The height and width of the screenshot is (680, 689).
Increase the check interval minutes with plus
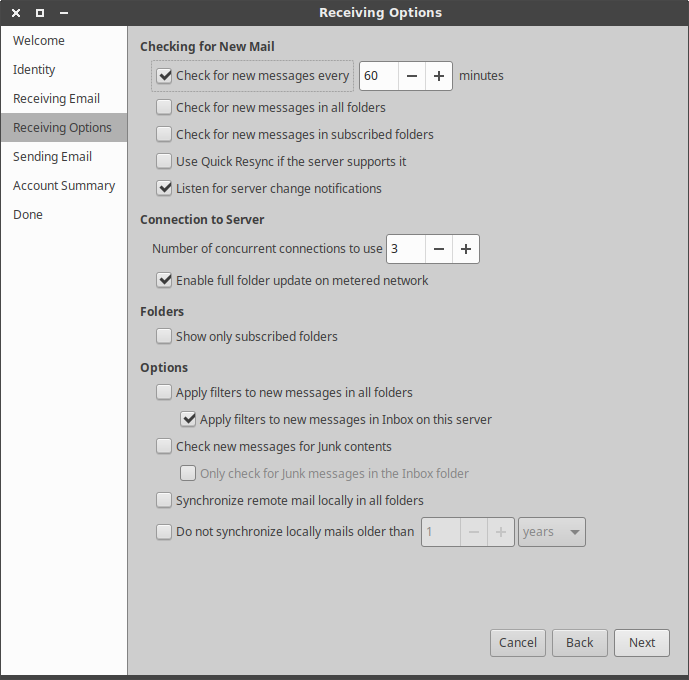point(439,76)
